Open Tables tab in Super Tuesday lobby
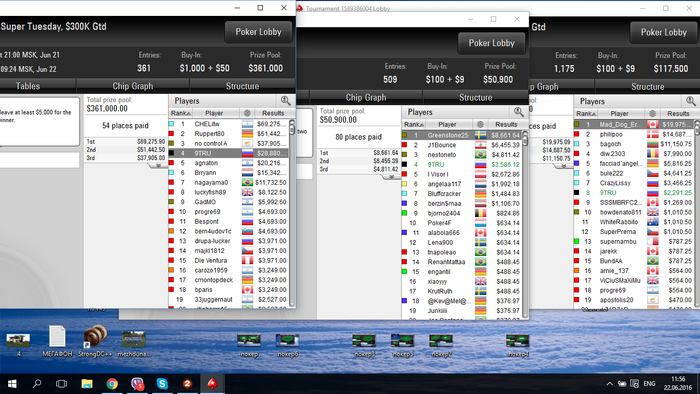This screenshot has height=394, width=700. pos(28,86)
